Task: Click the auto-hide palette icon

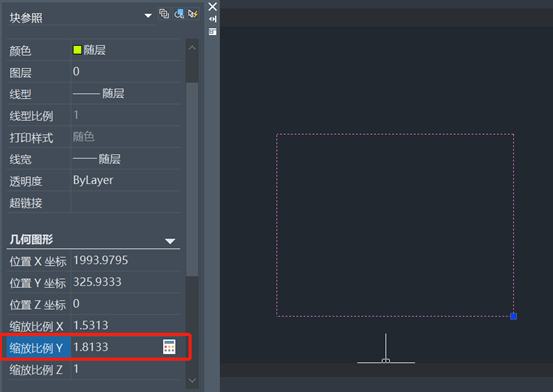Action: (x=212, y=19)
